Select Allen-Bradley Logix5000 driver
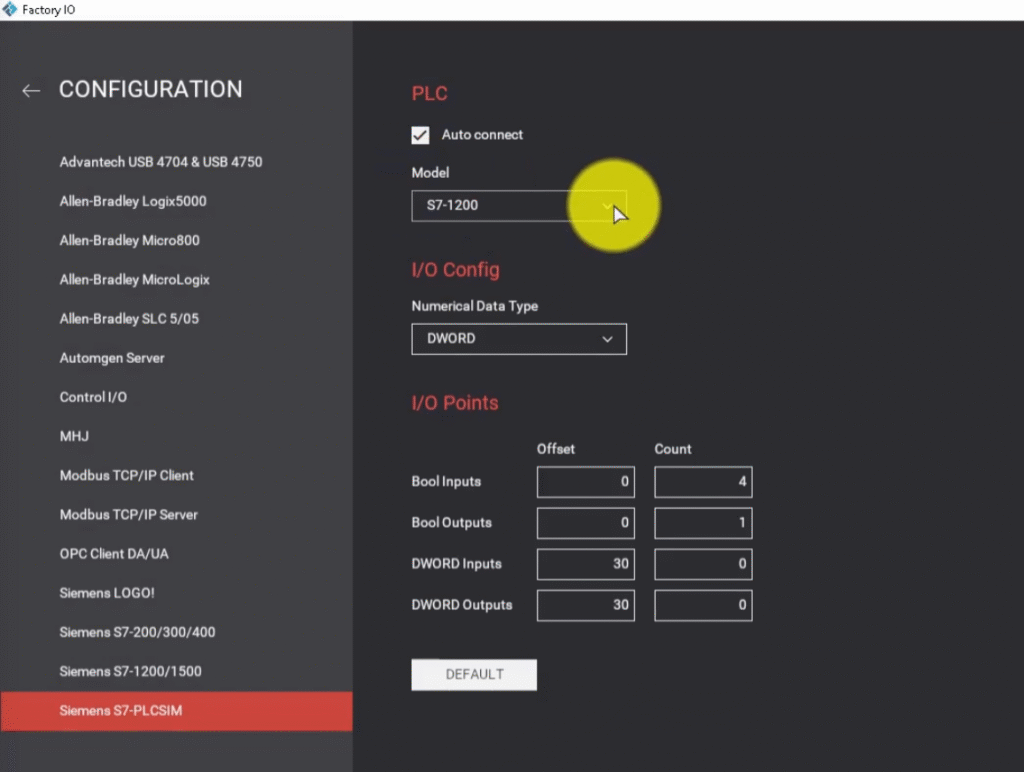 point(133,201)
